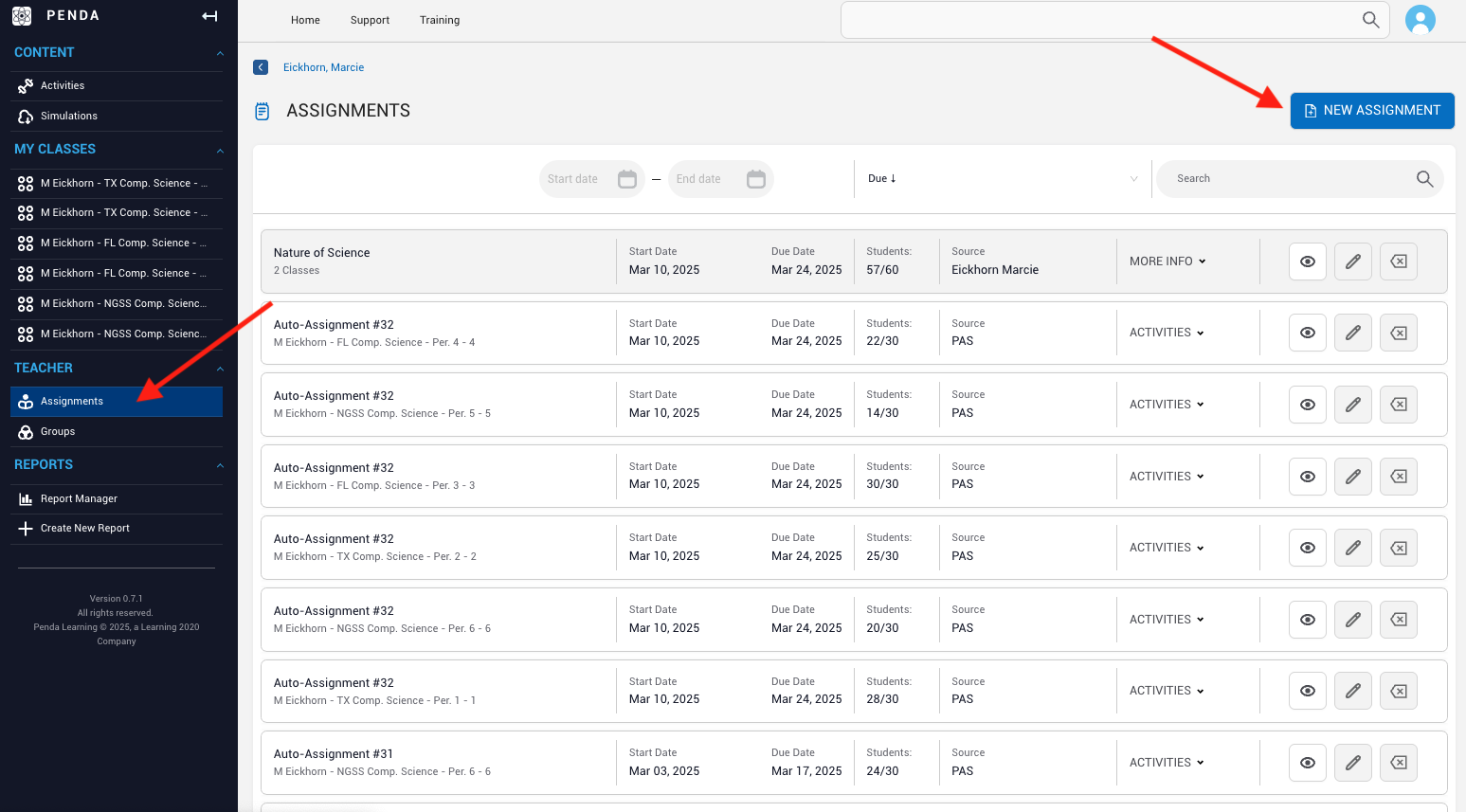1466x812 pixels.
Task: Create a NEW ASSIGNMENT
Action: (1371, 111)
